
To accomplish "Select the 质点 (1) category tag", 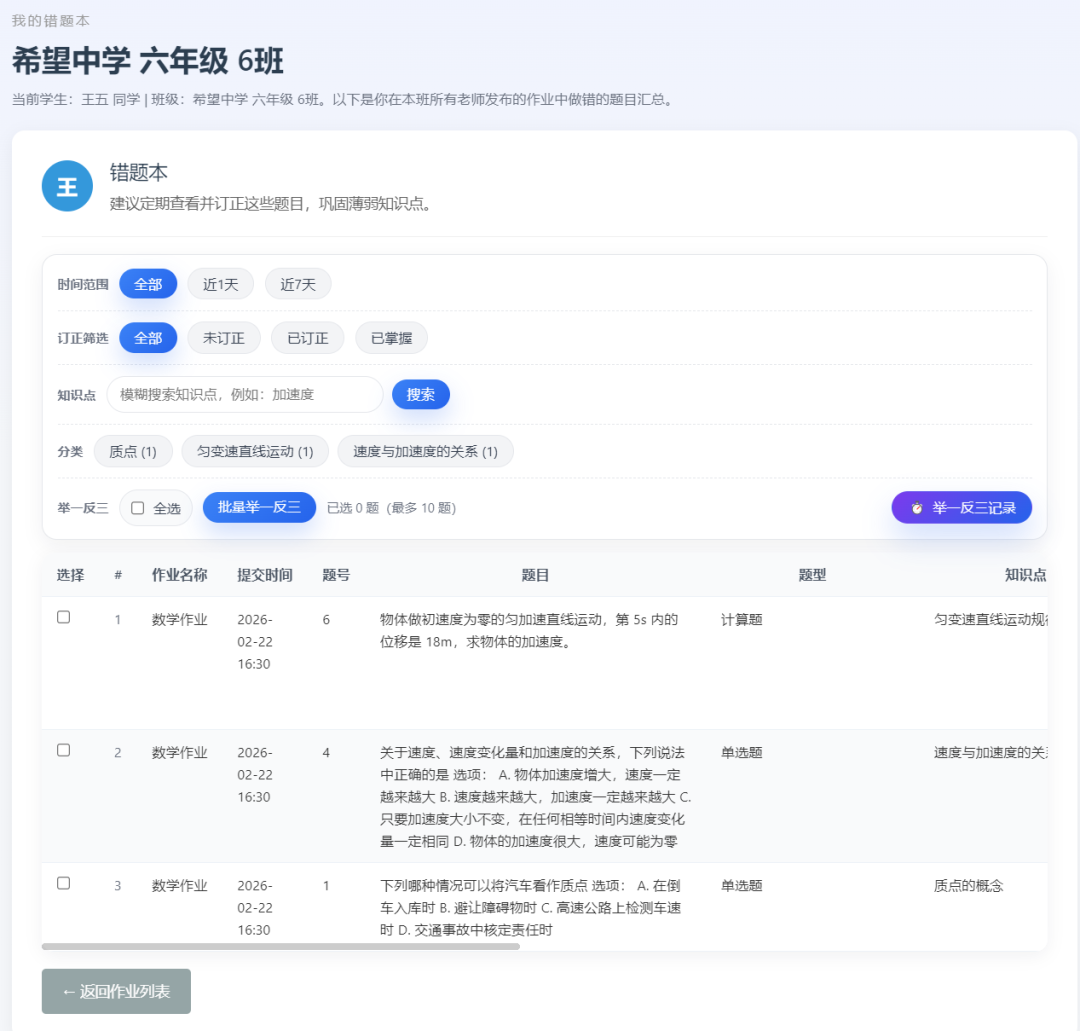I will click(132, 451).
